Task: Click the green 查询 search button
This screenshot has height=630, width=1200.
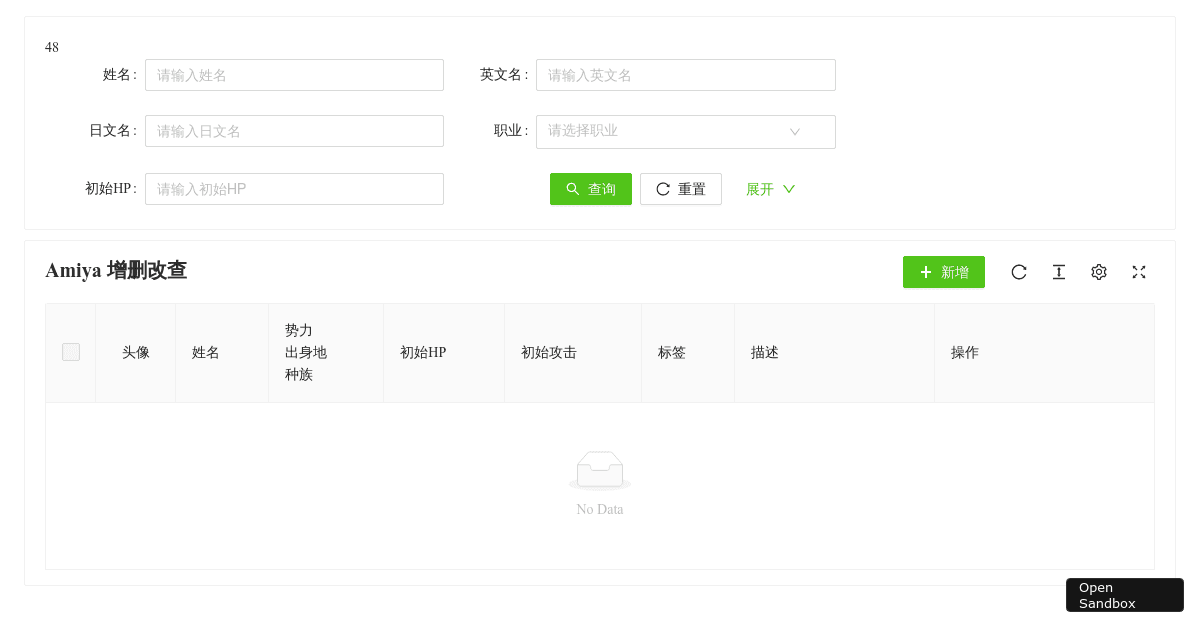Action: point(591,188)
